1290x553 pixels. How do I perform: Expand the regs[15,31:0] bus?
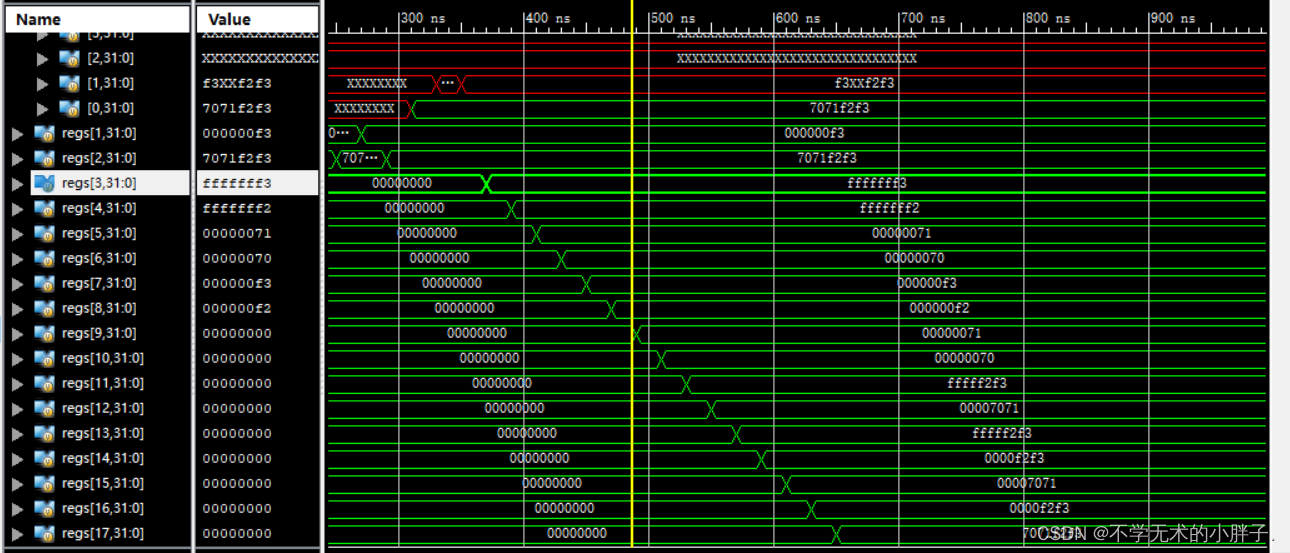pyautogui.click(x=17, y=483)
